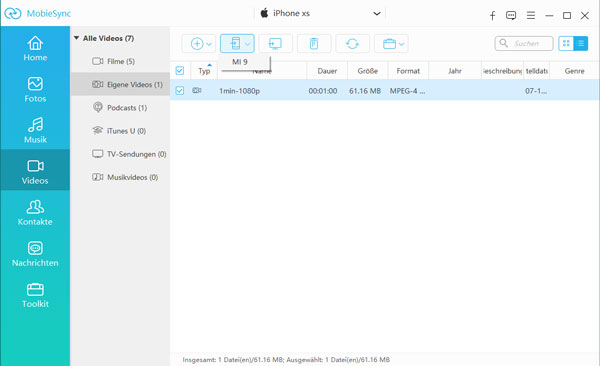The height and width of the screenshot is (366, 600).
Task: Select Filme (5) category
Action: tap(120, 61)
